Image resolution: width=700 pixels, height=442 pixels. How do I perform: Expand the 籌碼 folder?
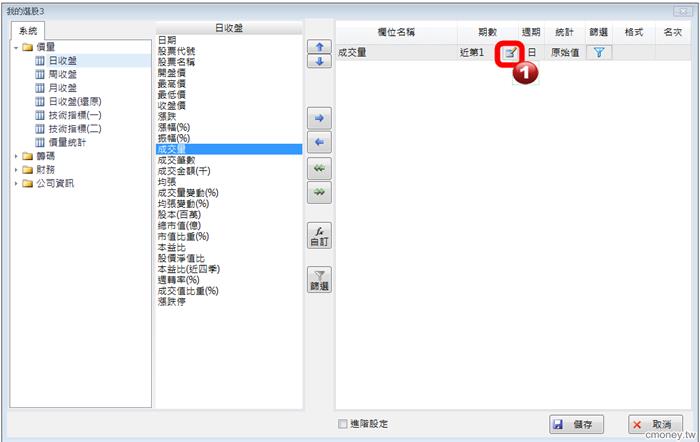click(16, 156)
